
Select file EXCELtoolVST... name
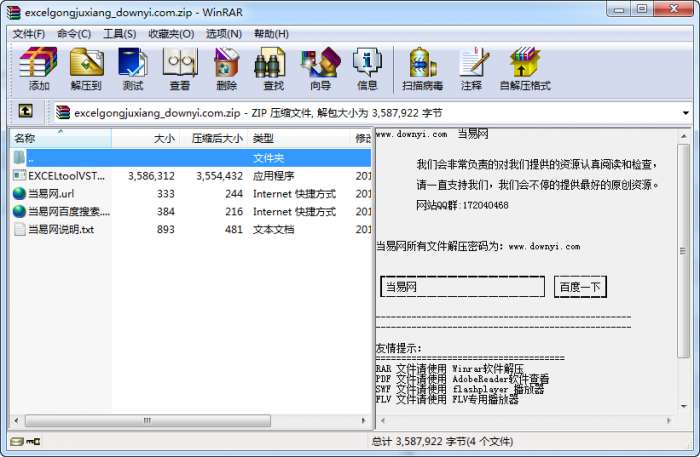tap(67, 176)
